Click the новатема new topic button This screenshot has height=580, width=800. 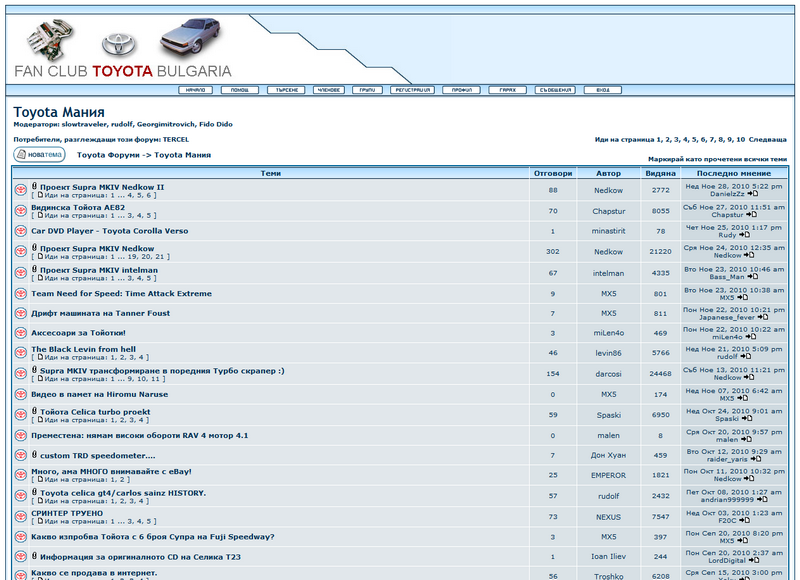[x=39, y=155]
